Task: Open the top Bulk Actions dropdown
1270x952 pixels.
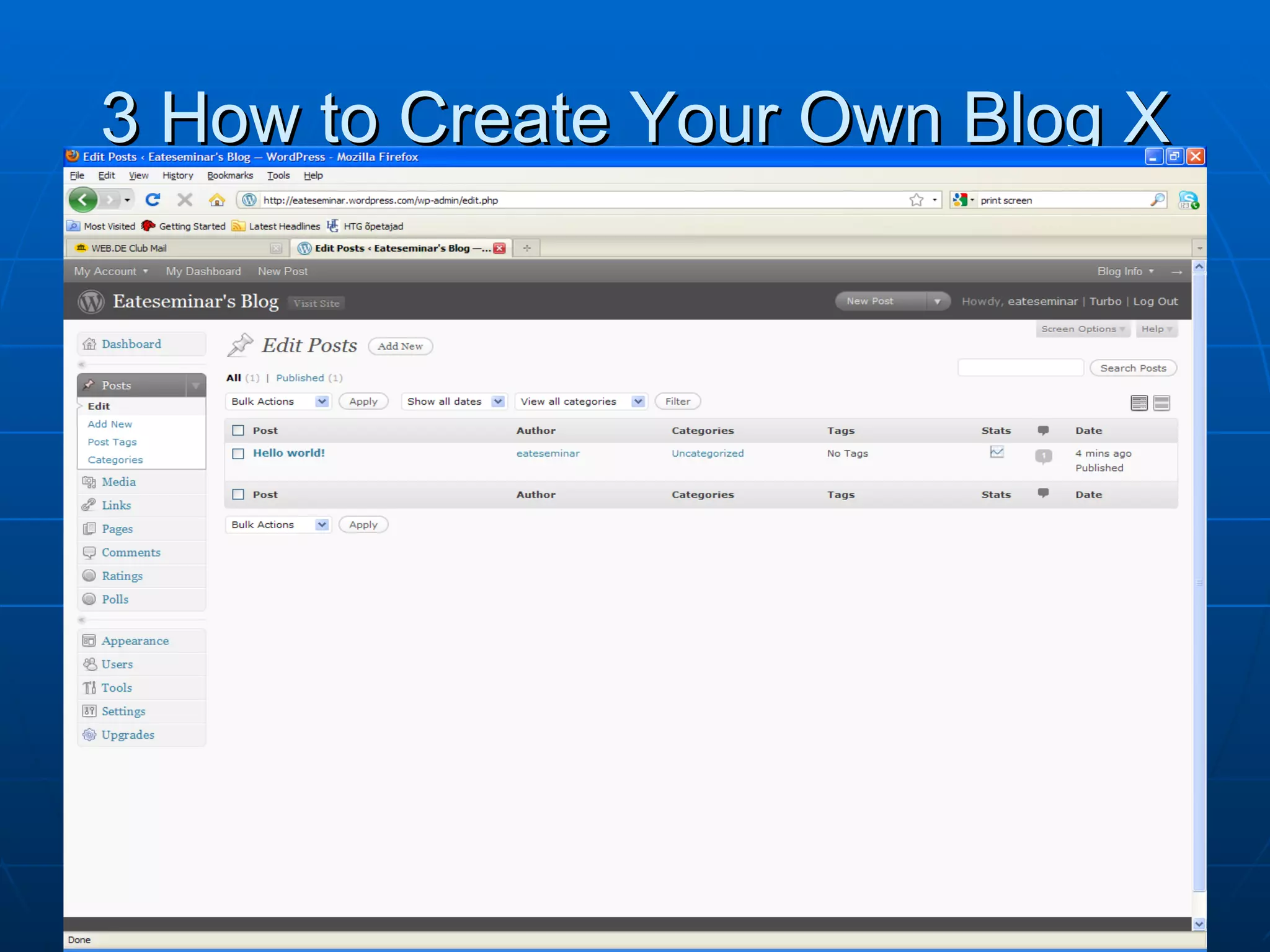Action: tap(279, 402)
